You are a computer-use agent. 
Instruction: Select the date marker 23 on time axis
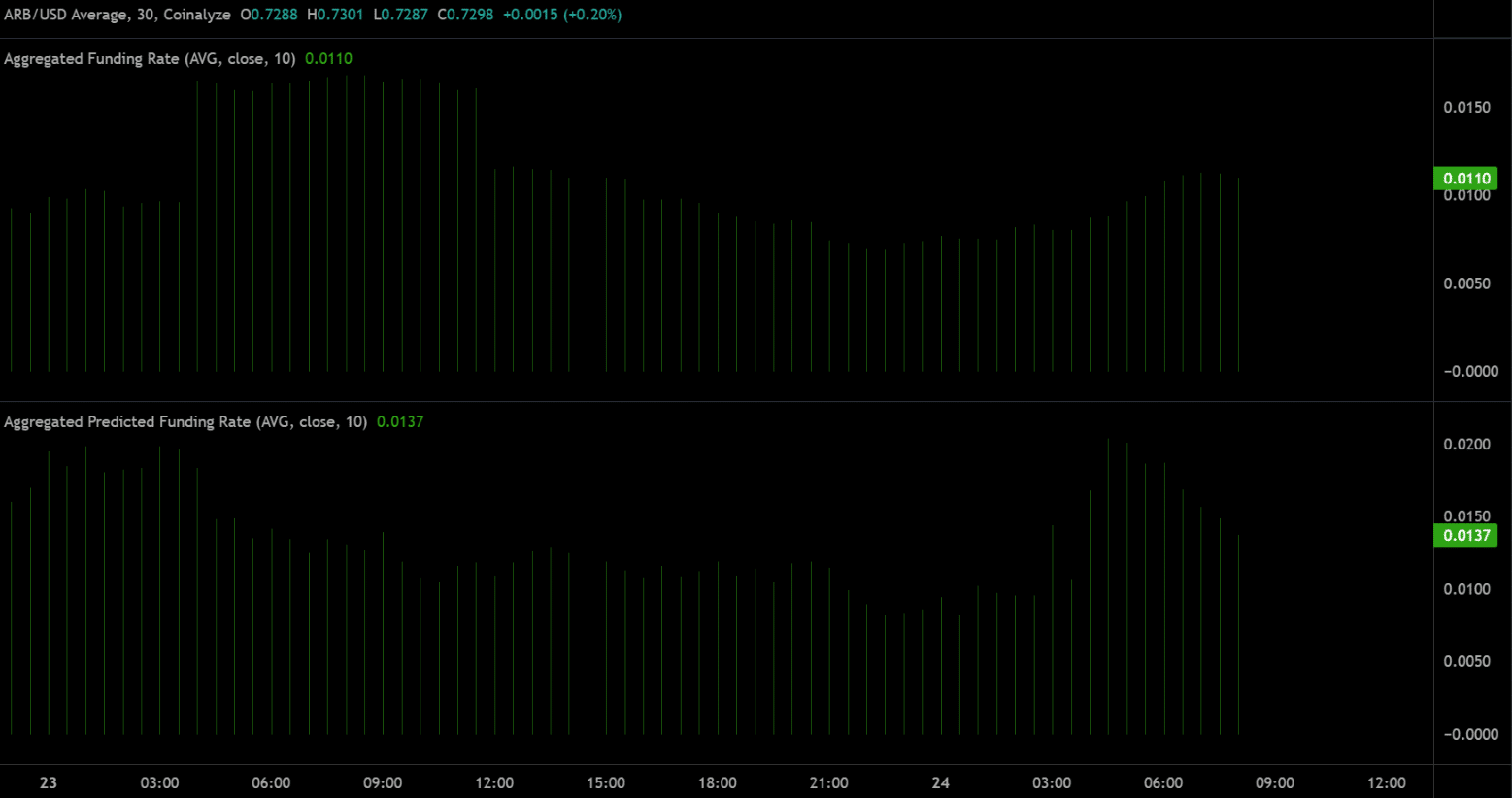pos(49,782)
